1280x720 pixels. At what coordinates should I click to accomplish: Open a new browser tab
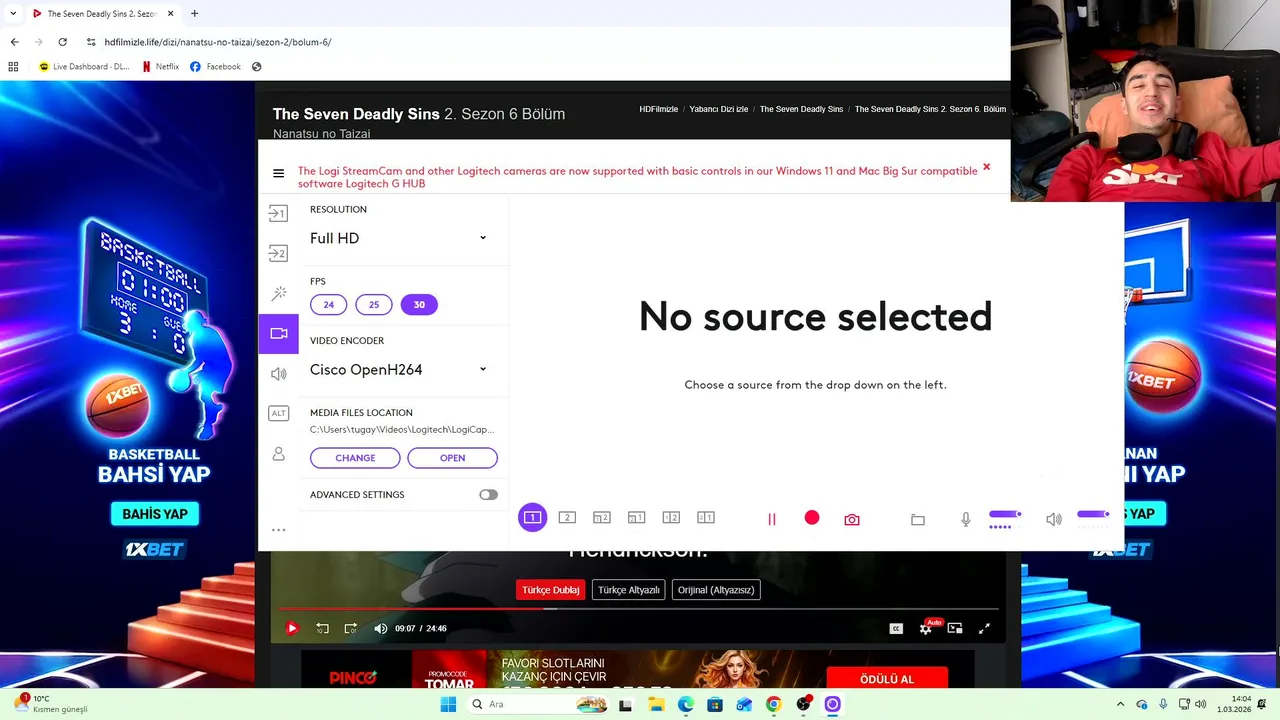pos(194,14)
